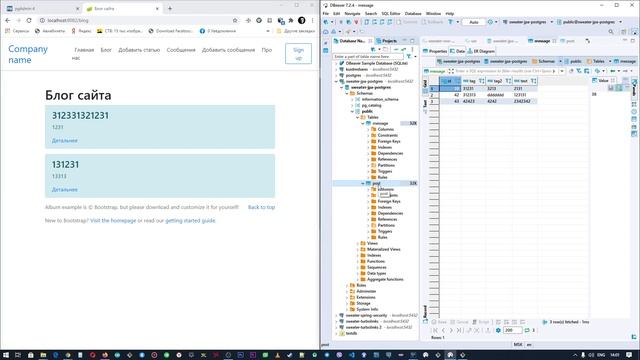Open the filter history dropdown arrow
This screenshot has height=360, width=640.
(562, 71)
